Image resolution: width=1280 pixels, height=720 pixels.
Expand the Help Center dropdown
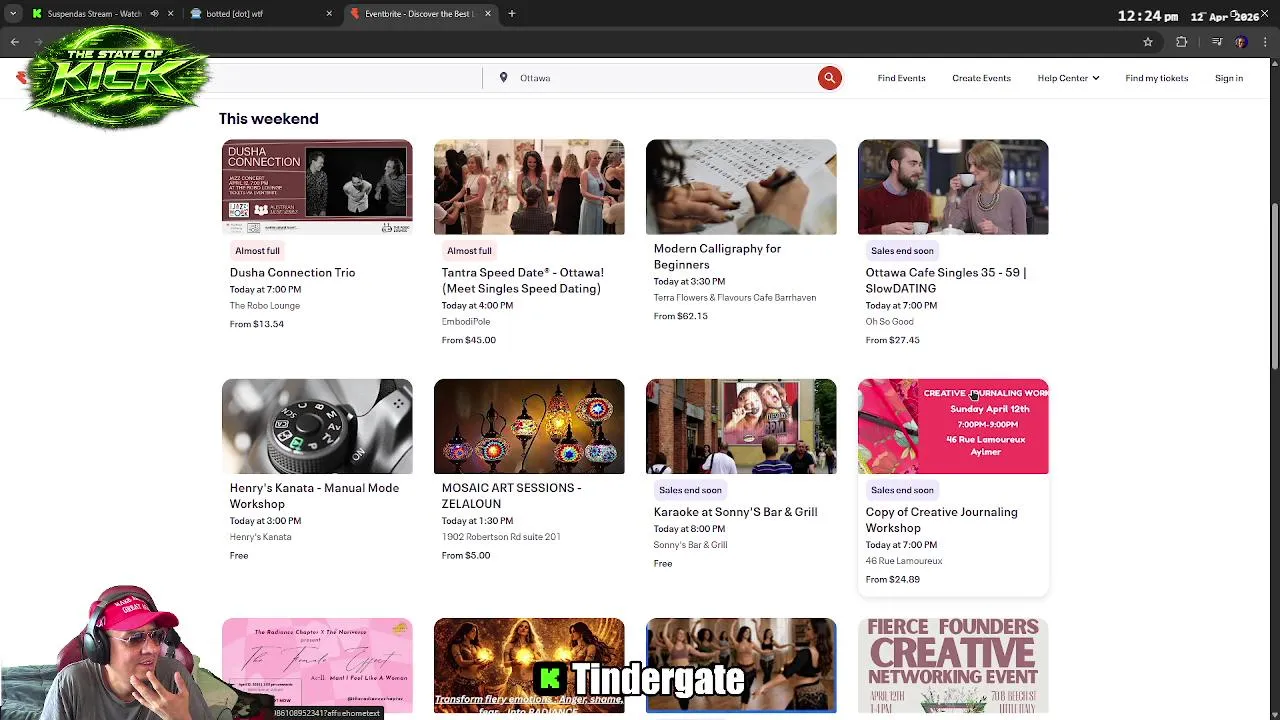pyautogui.click(x=1068, y=78)
